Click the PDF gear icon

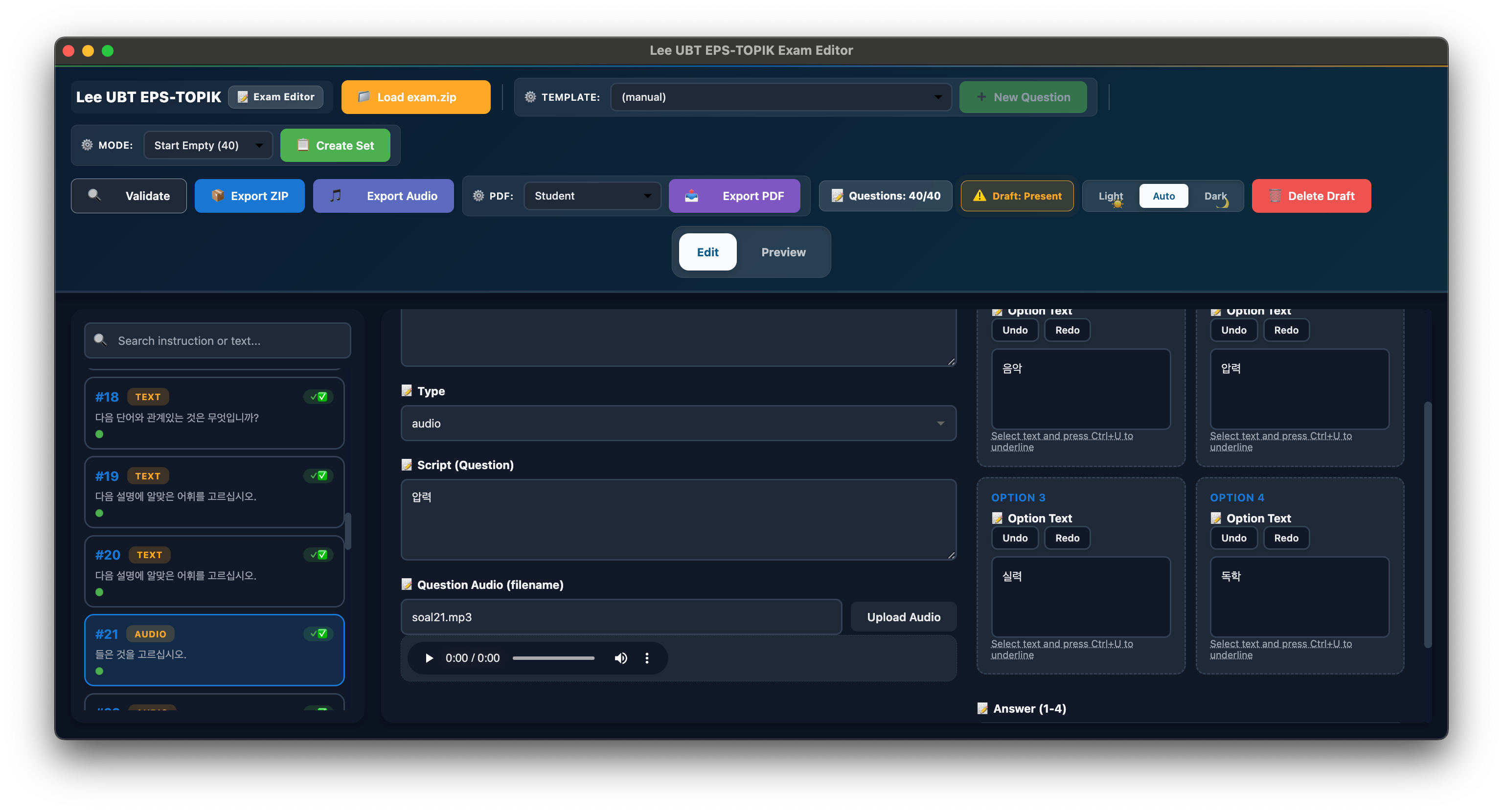[x=478, y=195]
